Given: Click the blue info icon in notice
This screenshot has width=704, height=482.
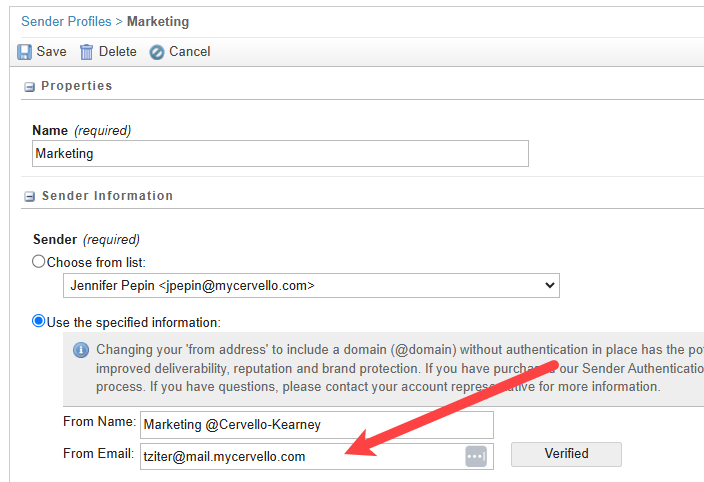Looking at the screenshot, I should 81,350.
